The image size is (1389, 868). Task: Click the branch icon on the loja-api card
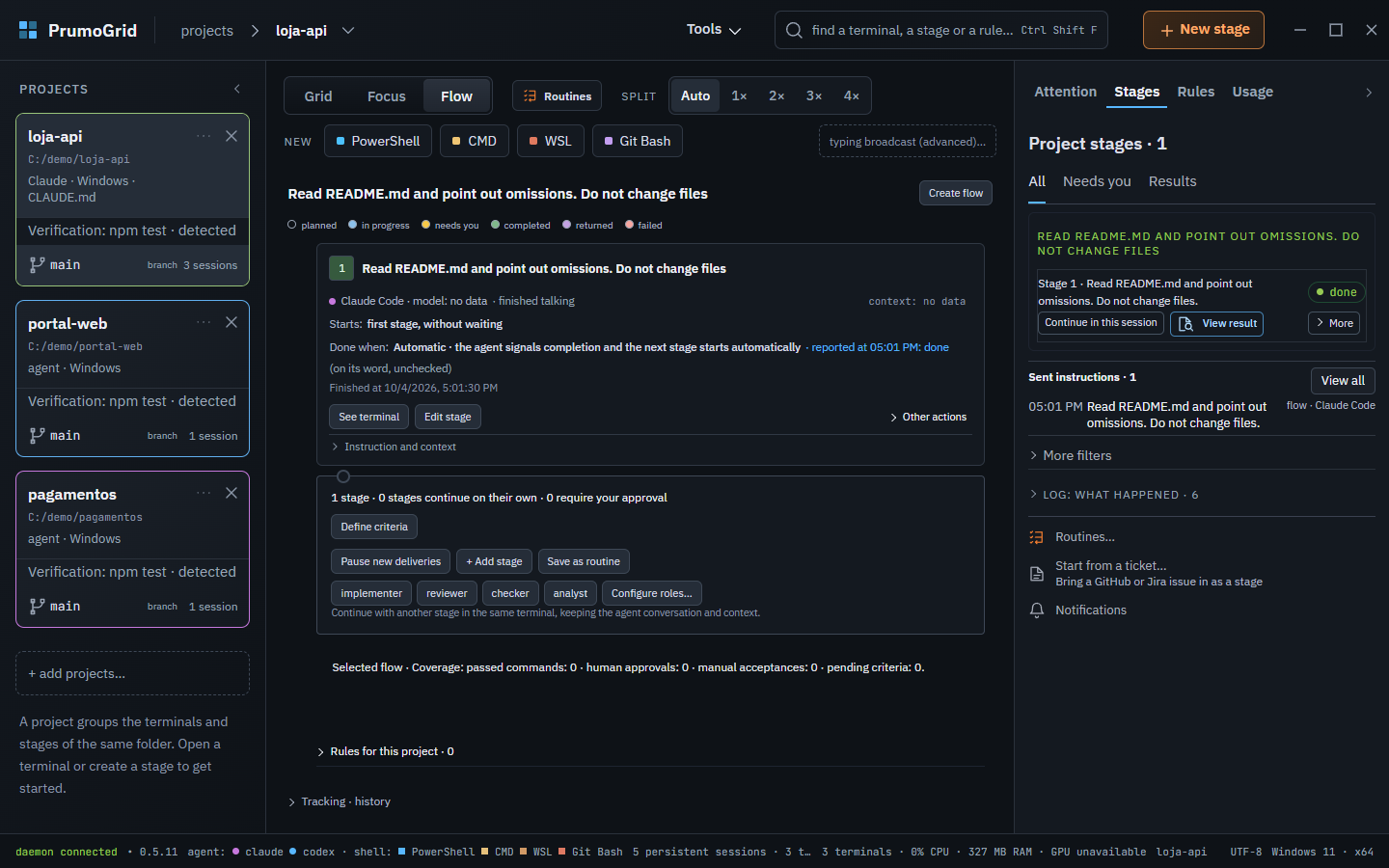coord(37,264)
